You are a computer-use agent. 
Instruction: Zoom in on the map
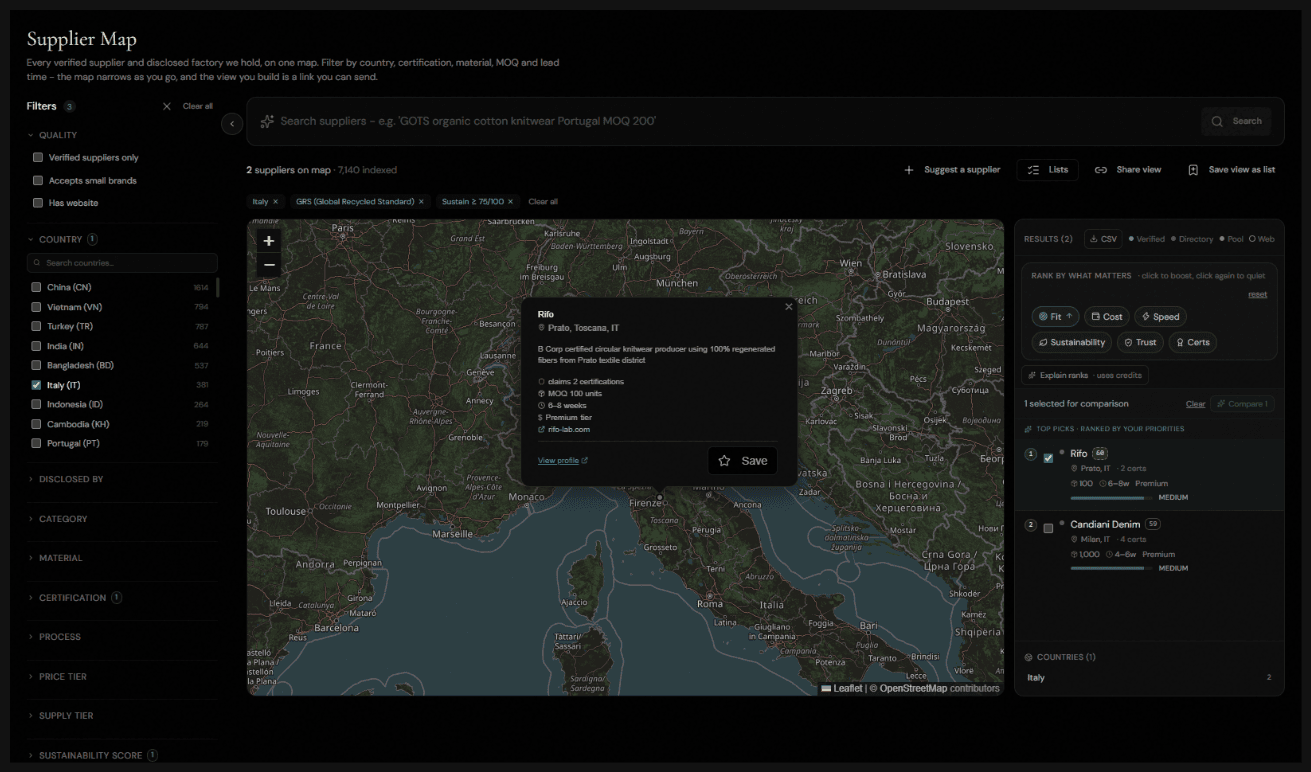click(269, 241)
